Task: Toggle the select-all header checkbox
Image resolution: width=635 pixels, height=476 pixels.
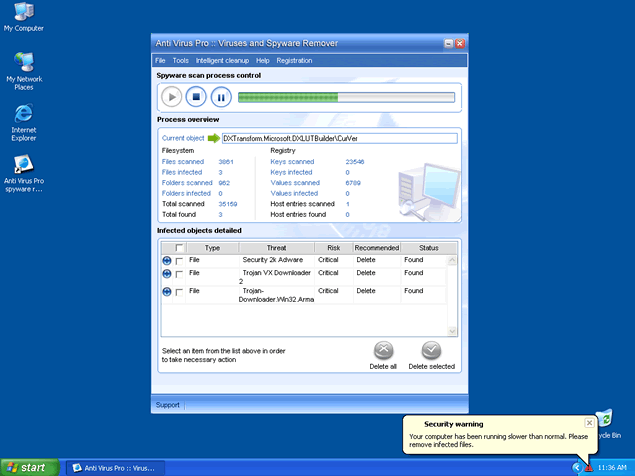Action: click(x=180, y=248)
